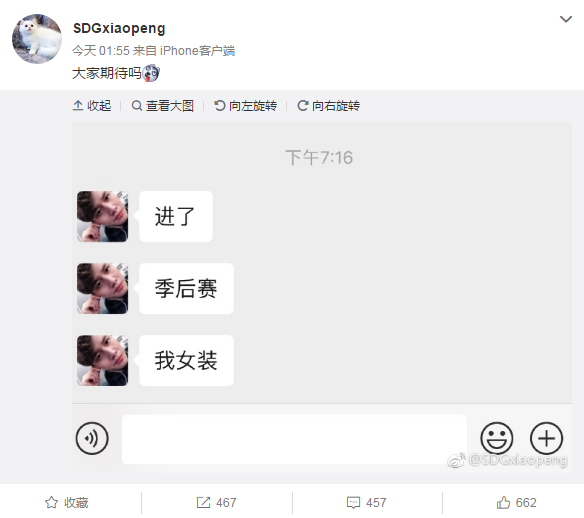584x518 pixels.
Task: Select the 季后赛 chat bubble
Action: 186,289
